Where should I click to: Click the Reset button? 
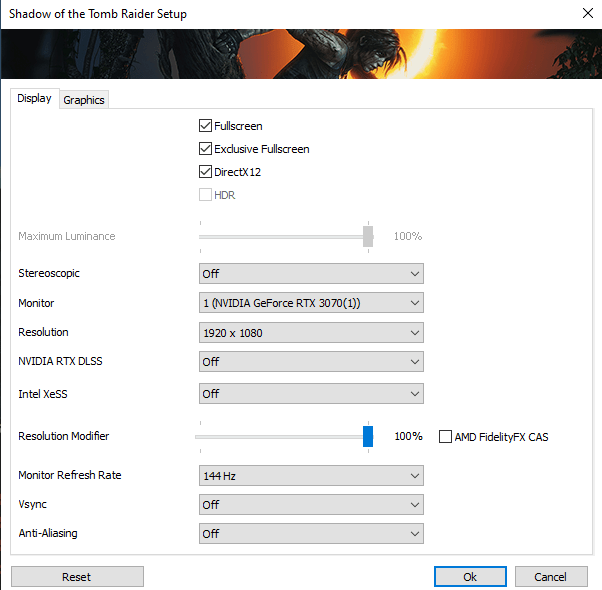pos(77,577)
